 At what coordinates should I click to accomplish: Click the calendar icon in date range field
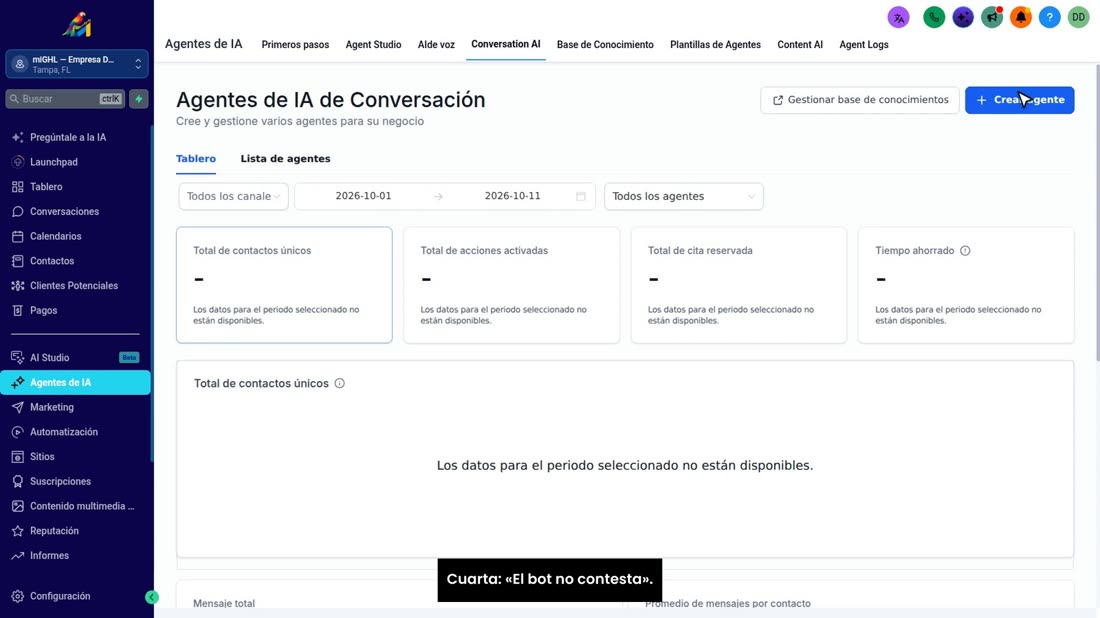pos(581,196)
